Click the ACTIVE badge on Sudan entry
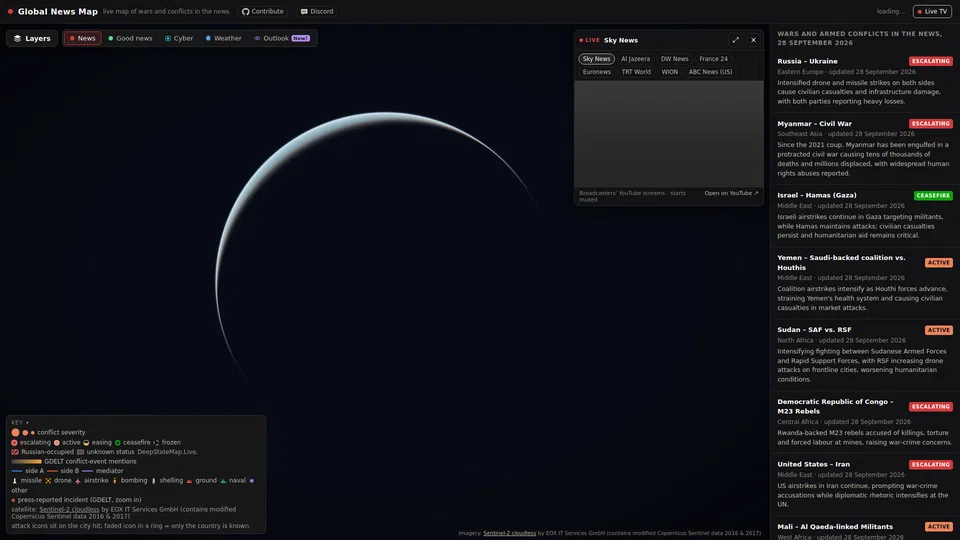 click(x=939, y=330)
